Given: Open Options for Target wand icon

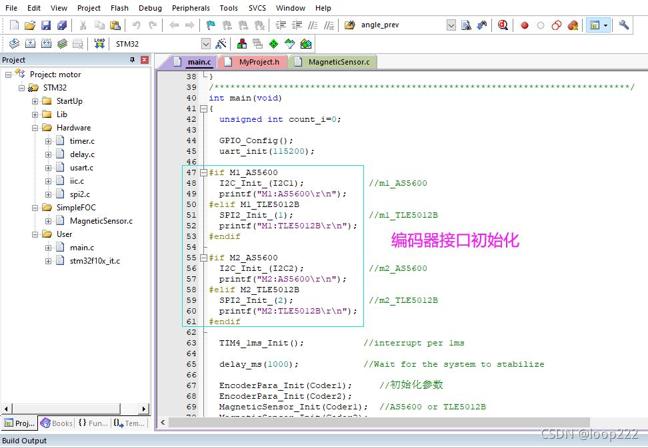Looking at the screenshot, I should 221,43.
